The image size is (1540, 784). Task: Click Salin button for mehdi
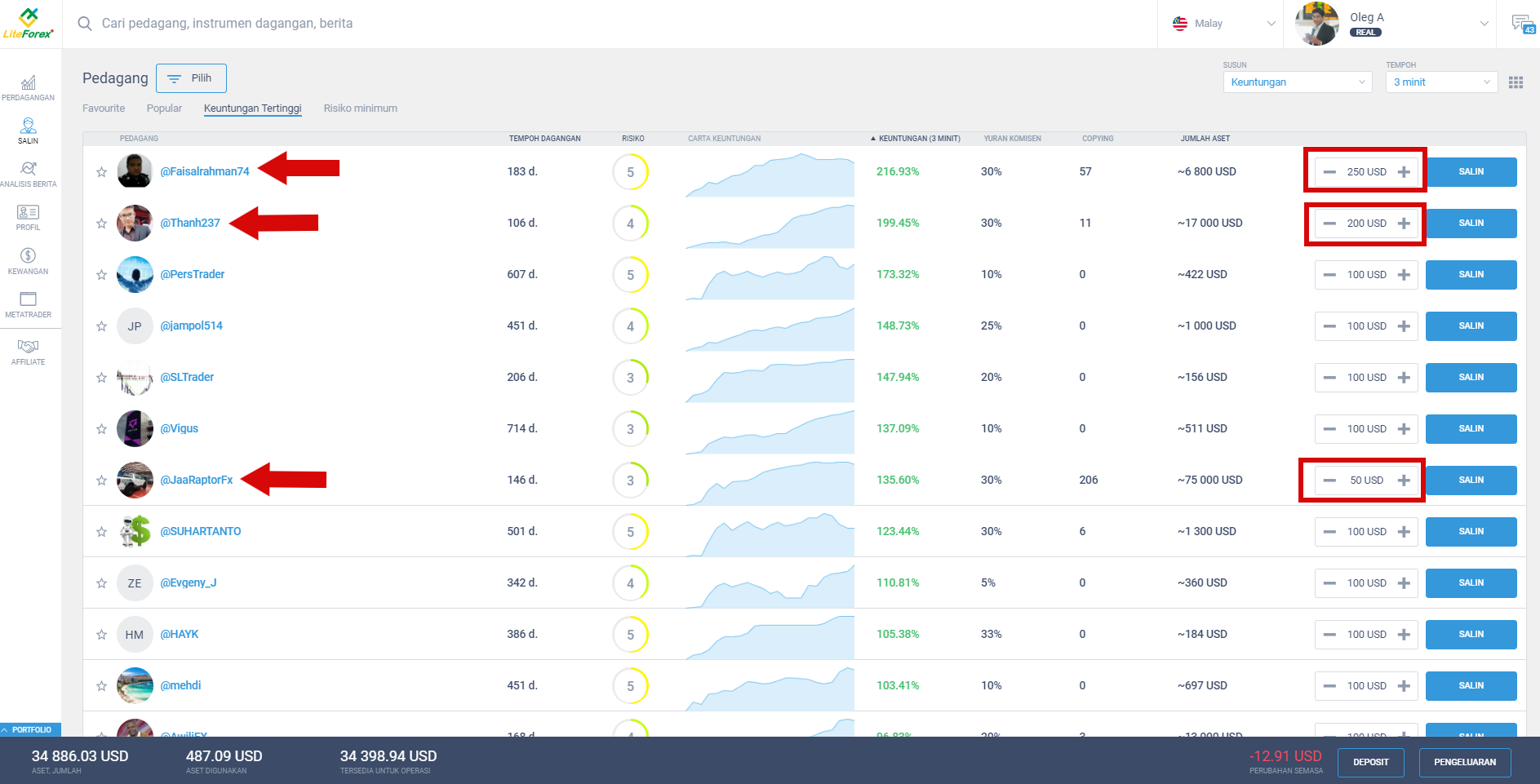point(1471,686)
